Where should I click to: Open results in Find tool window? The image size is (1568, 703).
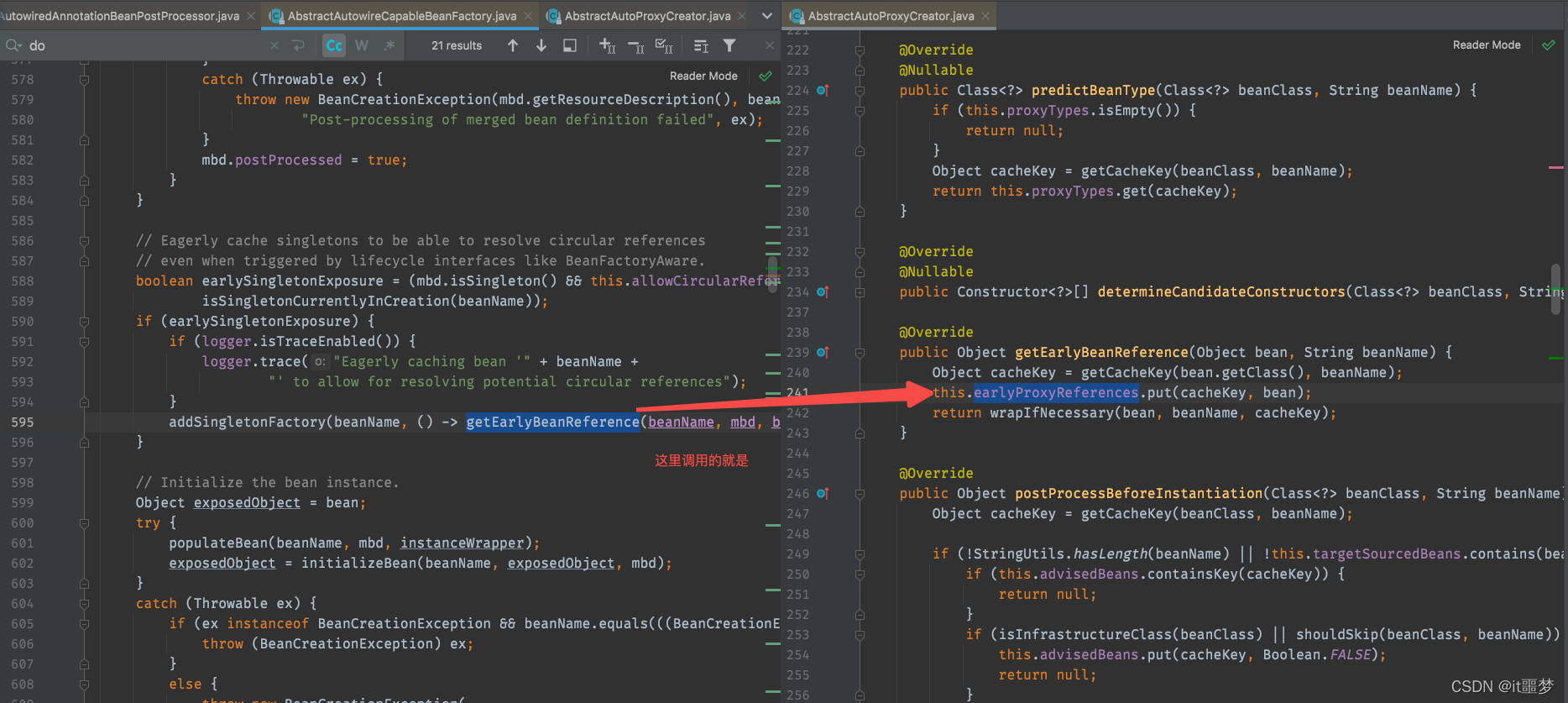coord(570,45)
